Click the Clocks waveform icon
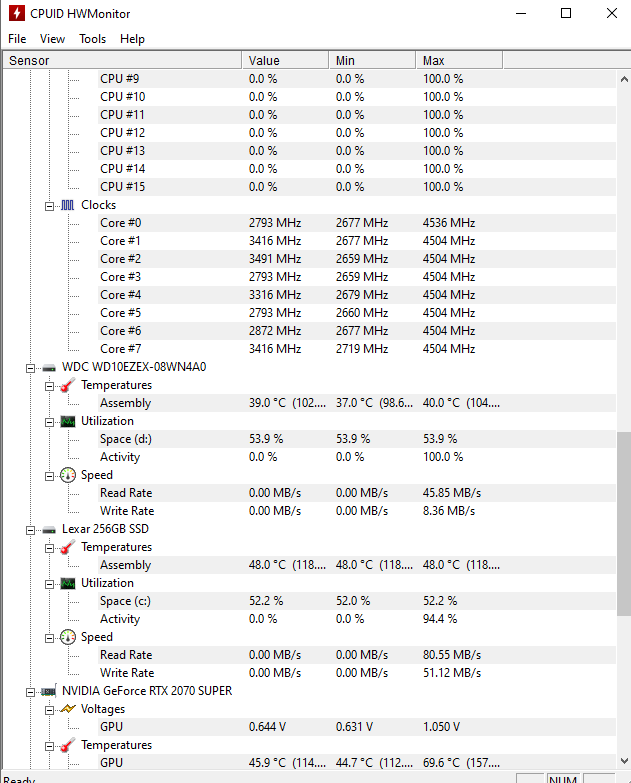Viewport: 631px width, 783px height. click(67, 205)
